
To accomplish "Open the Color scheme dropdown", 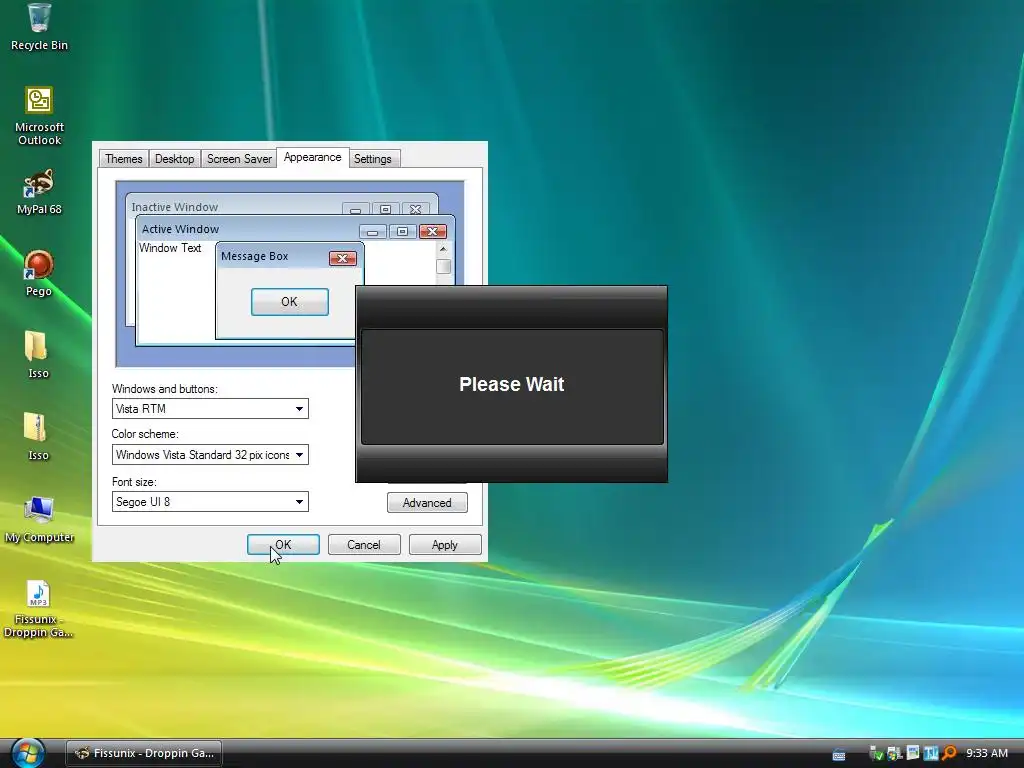I will [x=210, y=455].
